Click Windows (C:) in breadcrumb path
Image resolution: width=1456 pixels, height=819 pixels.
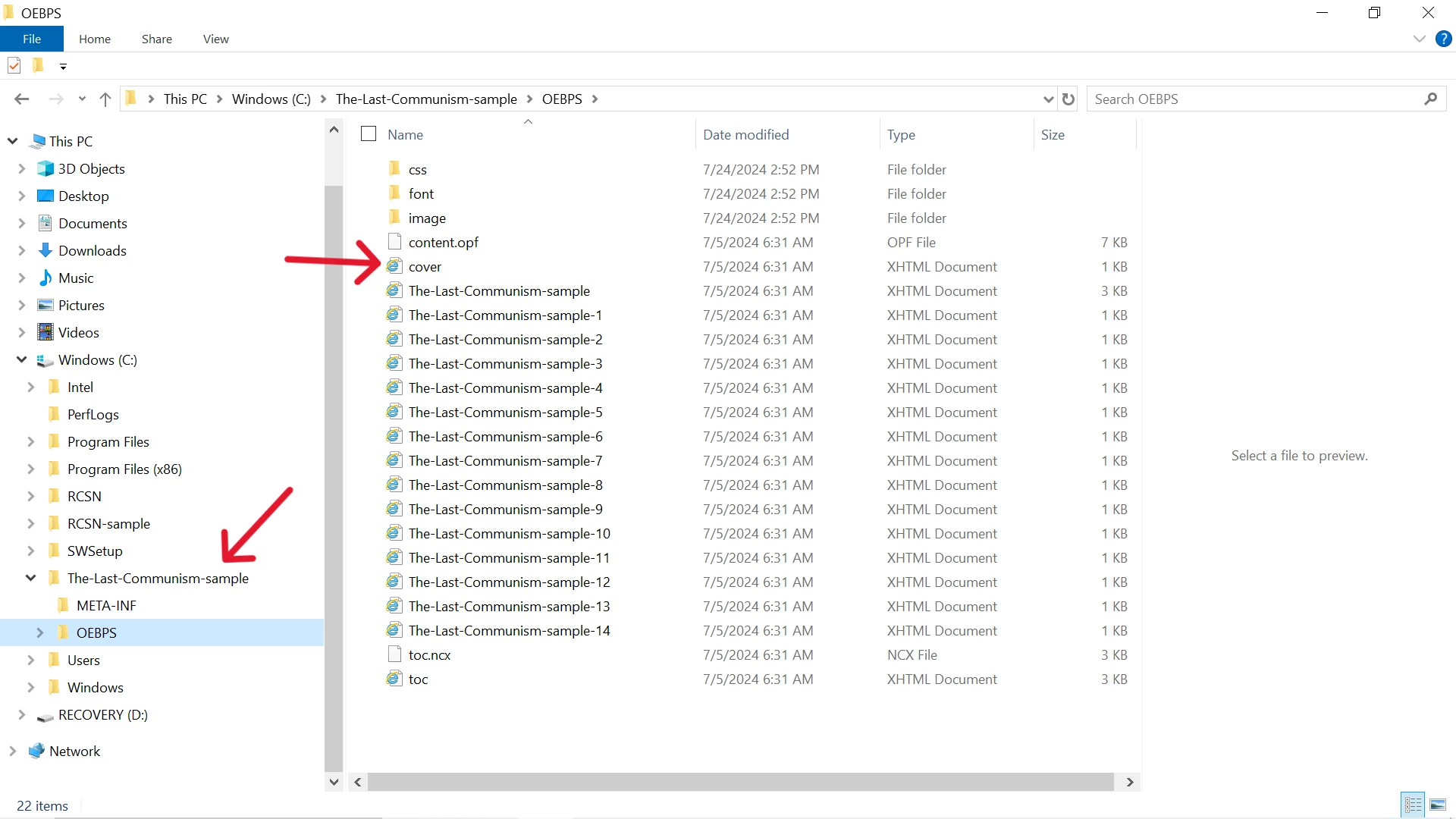(271, 99)
